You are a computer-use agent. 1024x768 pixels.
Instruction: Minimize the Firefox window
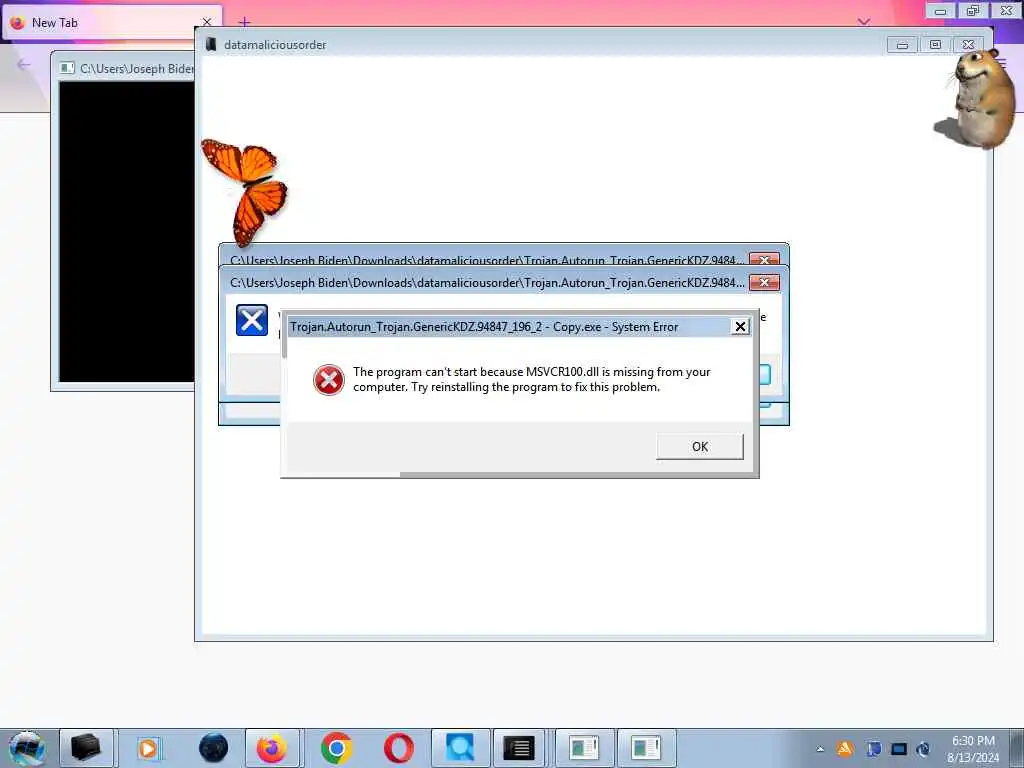point(940,10)
